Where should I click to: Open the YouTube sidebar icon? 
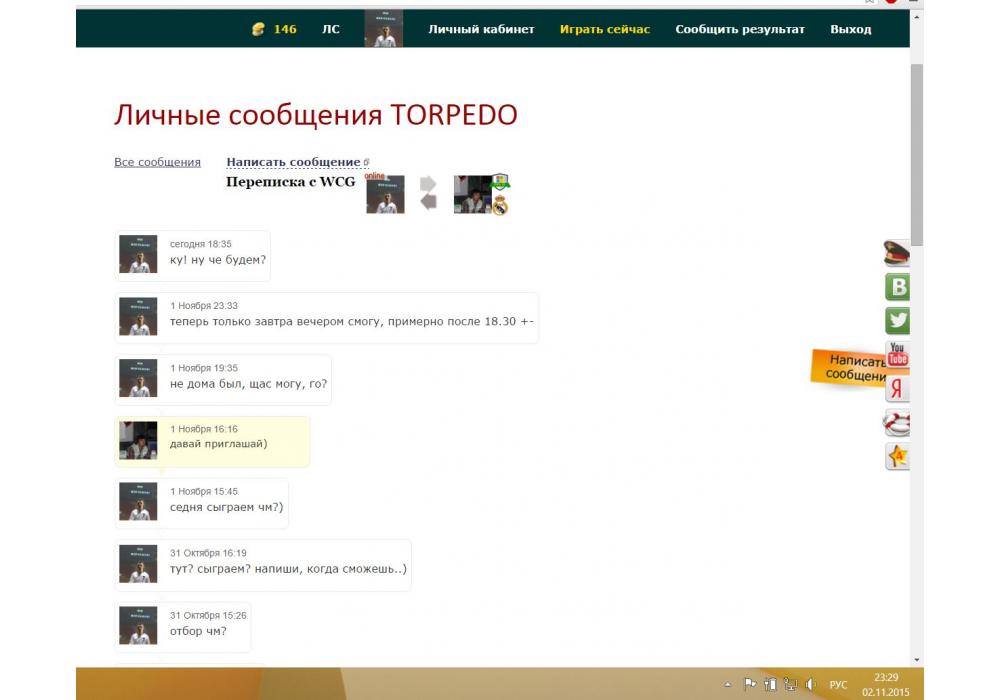click(897, 354)
